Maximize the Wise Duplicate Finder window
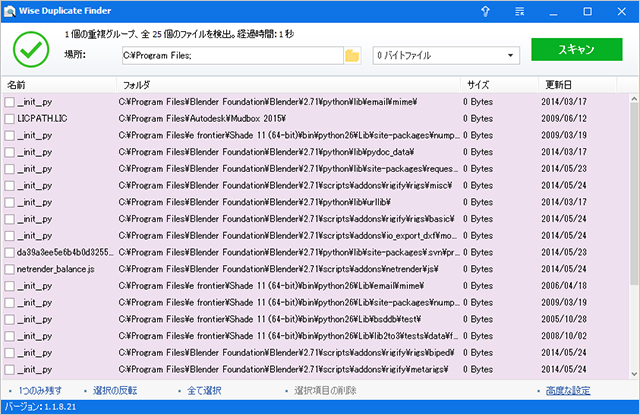The image size is (640, 415). (x=587, y=11)
